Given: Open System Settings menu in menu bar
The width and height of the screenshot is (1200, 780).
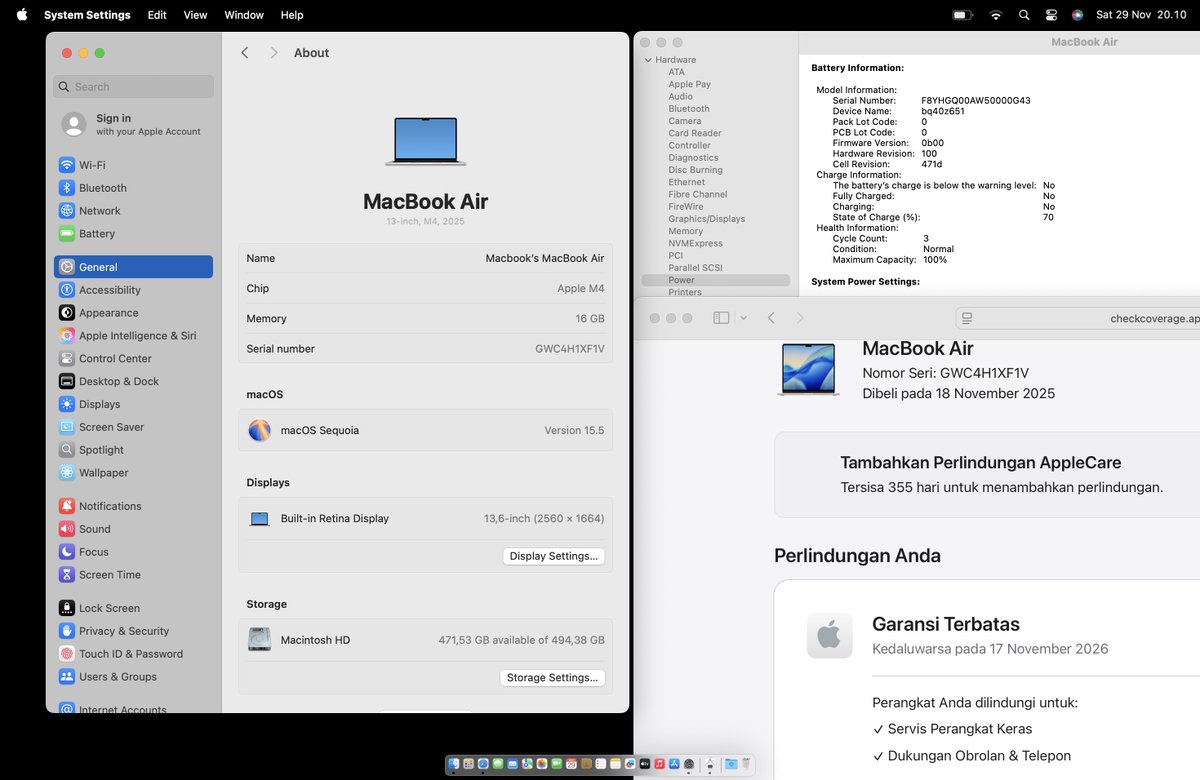Looking at the screenshot, I should click(x=87, y=15).
